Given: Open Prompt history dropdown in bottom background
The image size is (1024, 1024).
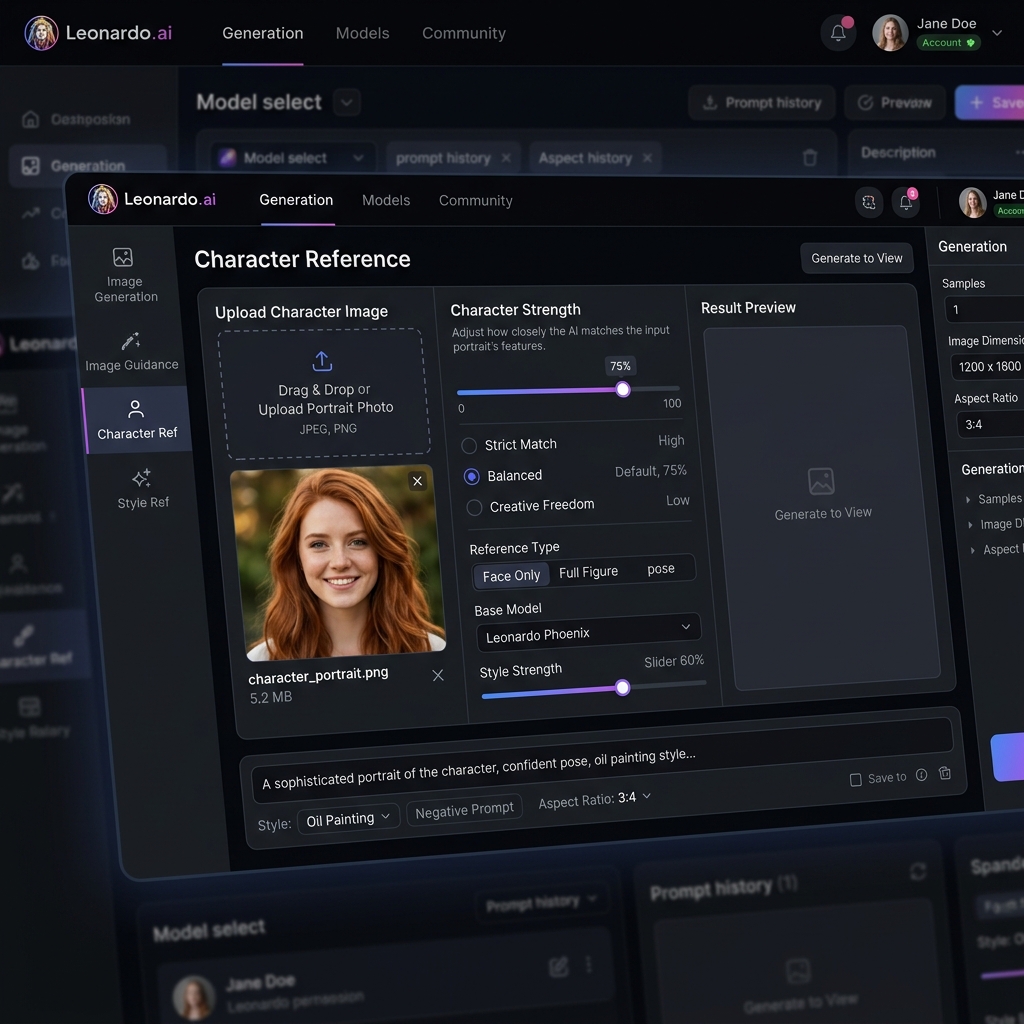Looking at the screenshot, I should tap(541, 903).
